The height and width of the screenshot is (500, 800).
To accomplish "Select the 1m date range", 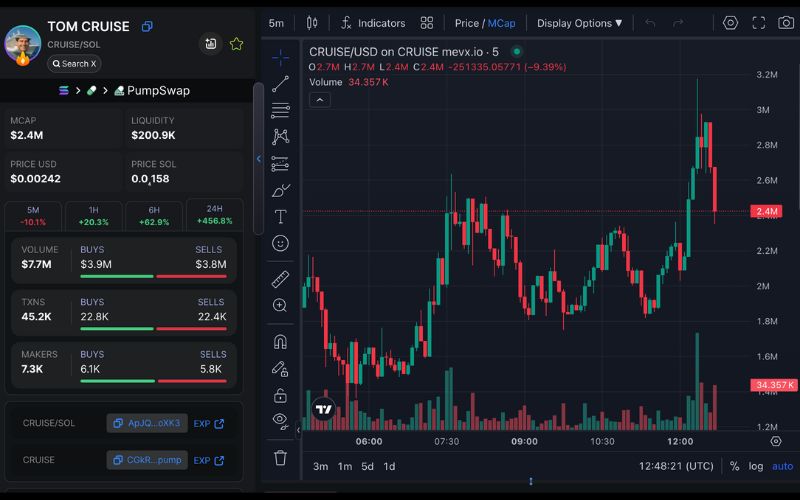I will (x=345, y=466).
